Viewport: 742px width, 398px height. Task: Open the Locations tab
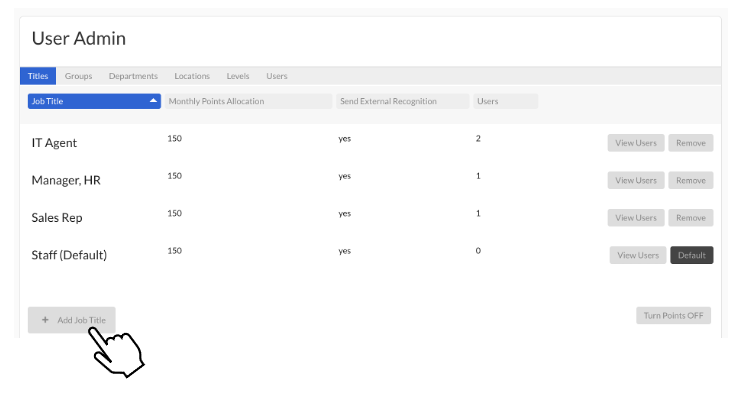click(x=192, y=76)
